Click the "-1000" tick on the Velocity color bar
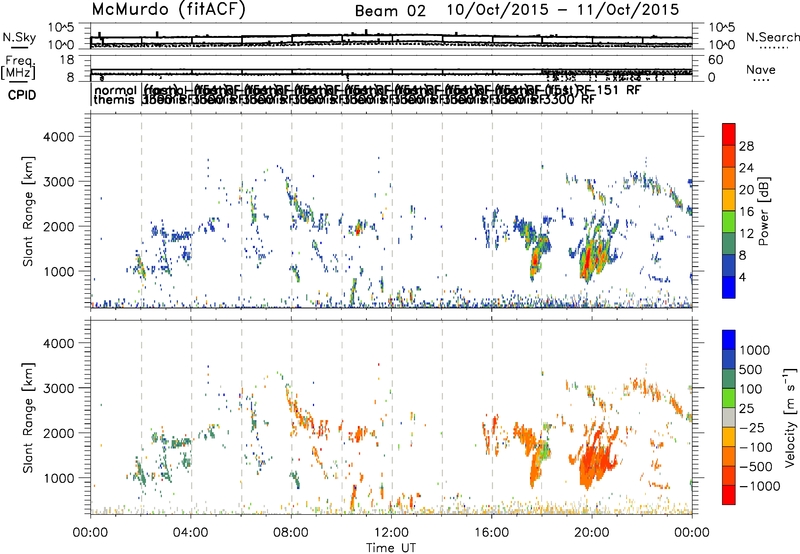The height and width of the screenshot is (554, 800). click(x=760, y=486)
